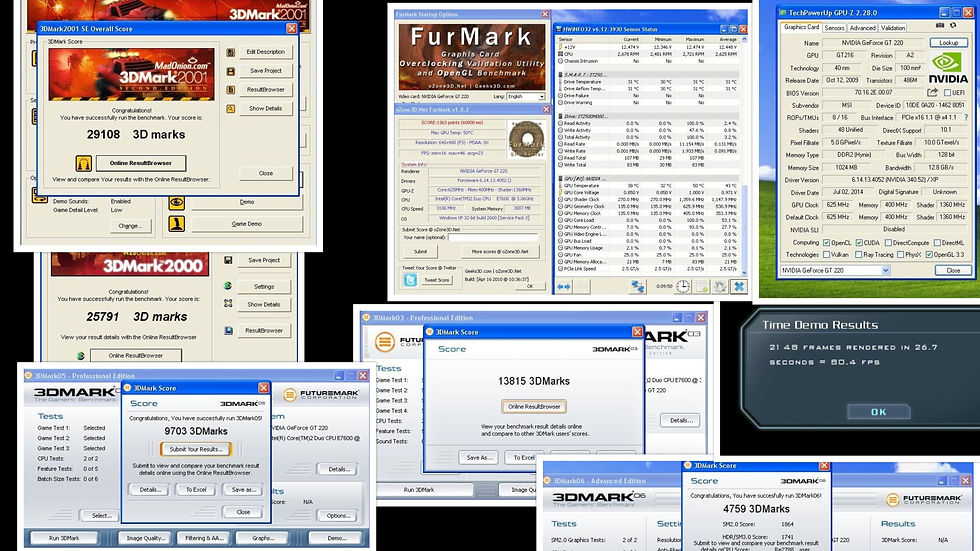Screen dimensions: 980x551
Task: Click Show Details icon in 3DMark2001 dialog
Action: point(231,109)
